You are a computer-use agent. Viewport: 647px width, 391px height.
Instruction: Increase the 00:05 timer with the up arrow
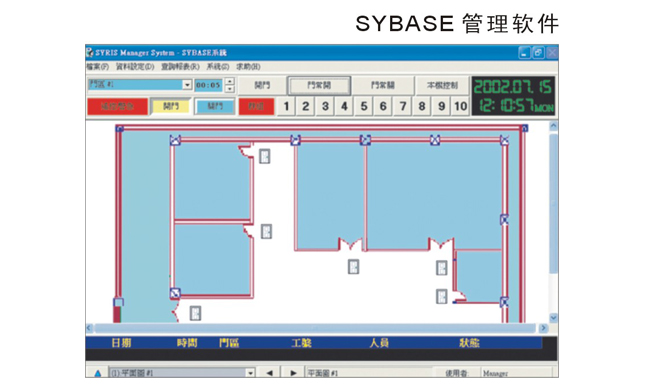click(230, 82)
